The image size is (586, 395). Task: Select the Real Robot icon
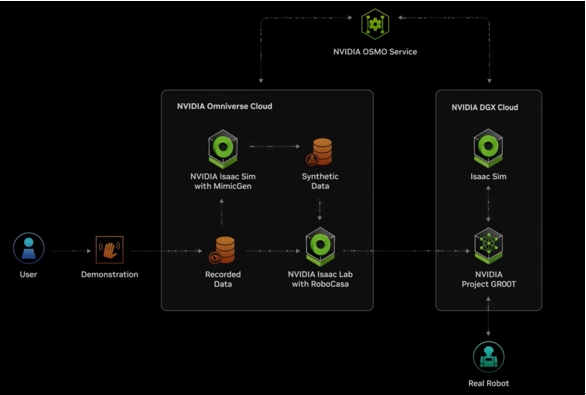point(488,357)
